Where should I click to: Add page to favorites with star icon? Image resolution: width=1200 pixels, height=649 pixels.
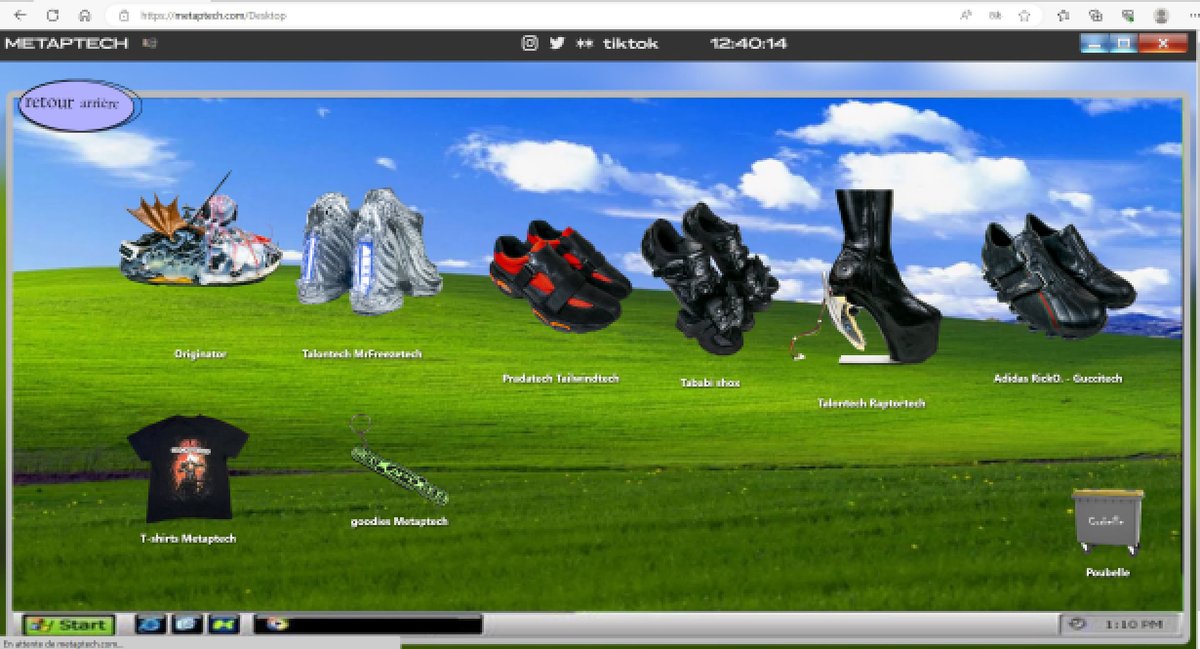pyautogui.click(x=1025, y=15)
